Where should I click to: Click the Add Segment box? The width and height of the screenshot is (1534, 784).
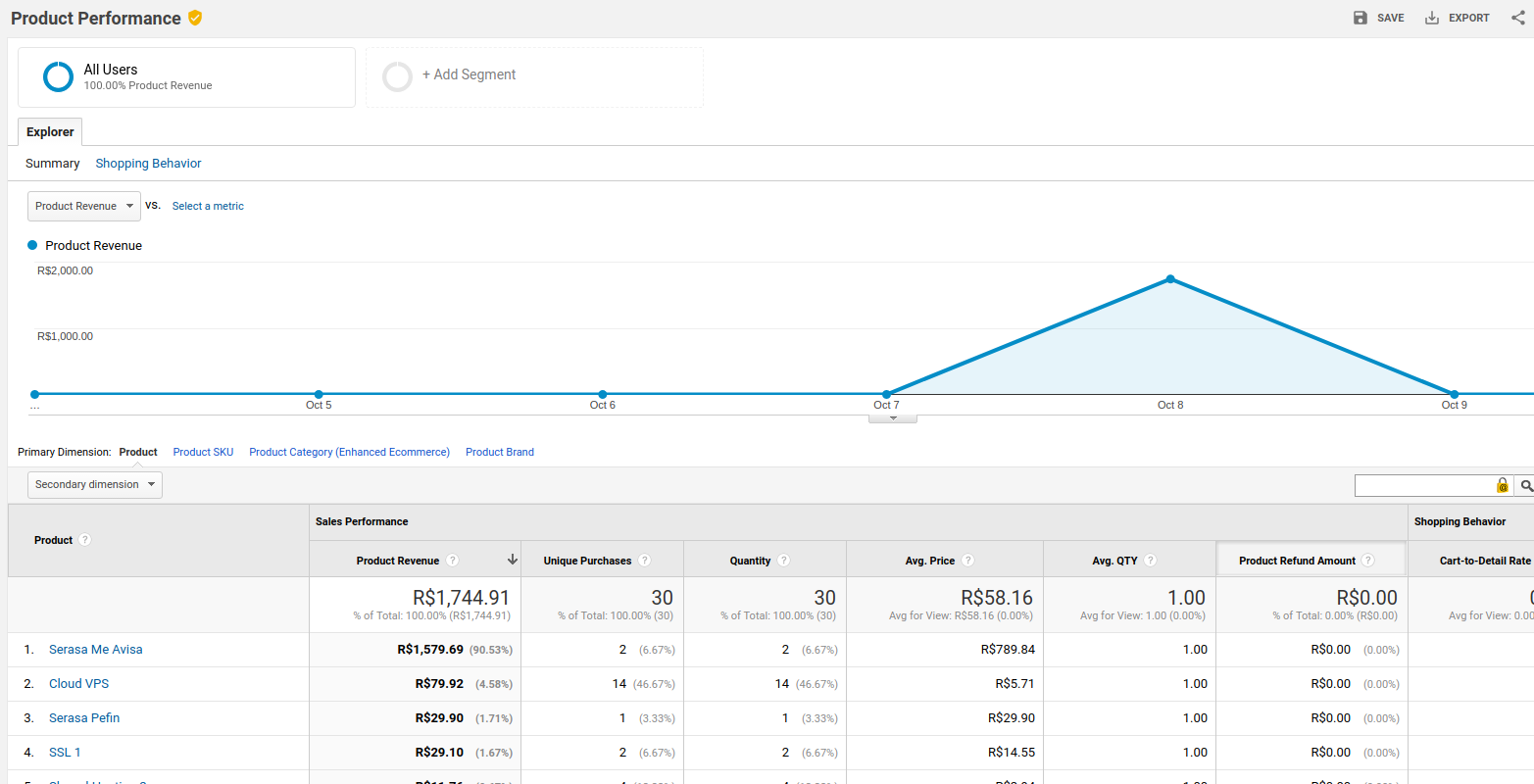(534, 76)
